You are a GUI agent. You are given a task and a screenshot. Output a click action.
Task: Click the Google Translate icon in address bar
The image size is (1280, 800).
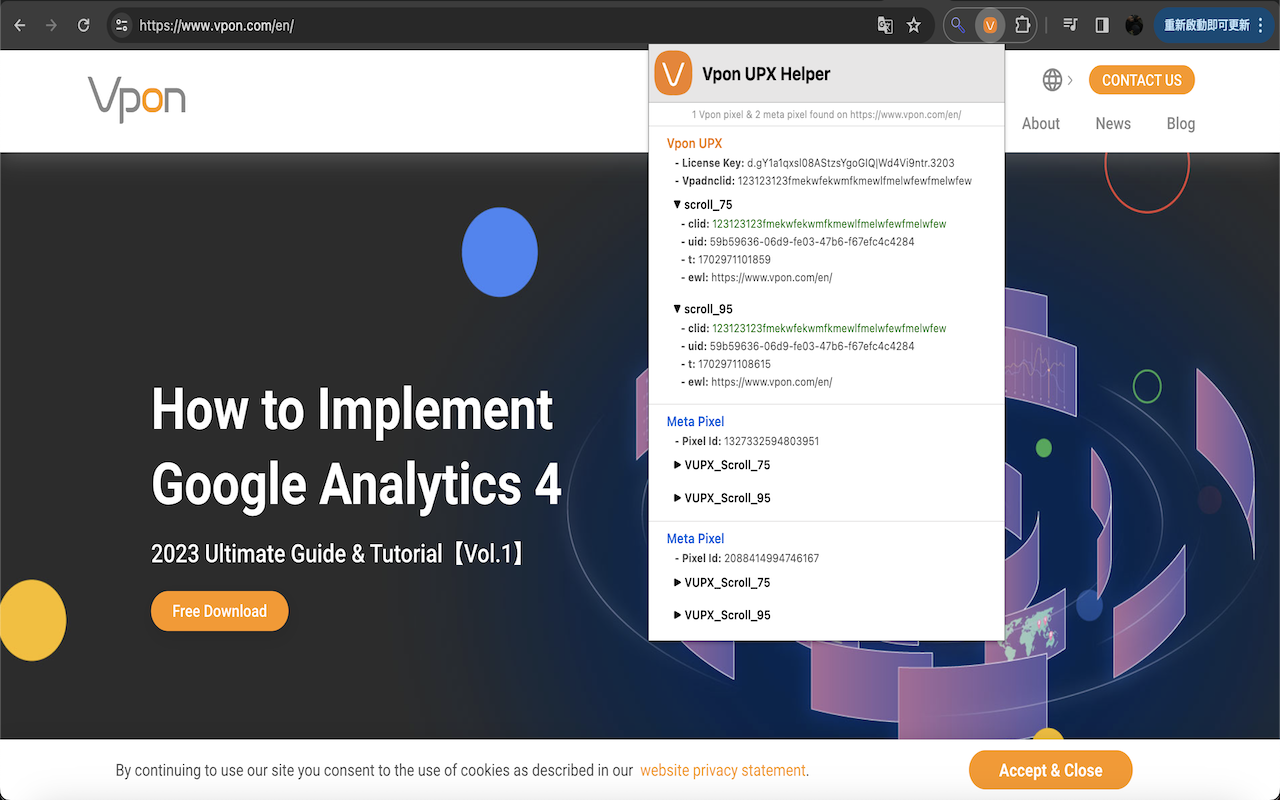[x=885, y=25]
